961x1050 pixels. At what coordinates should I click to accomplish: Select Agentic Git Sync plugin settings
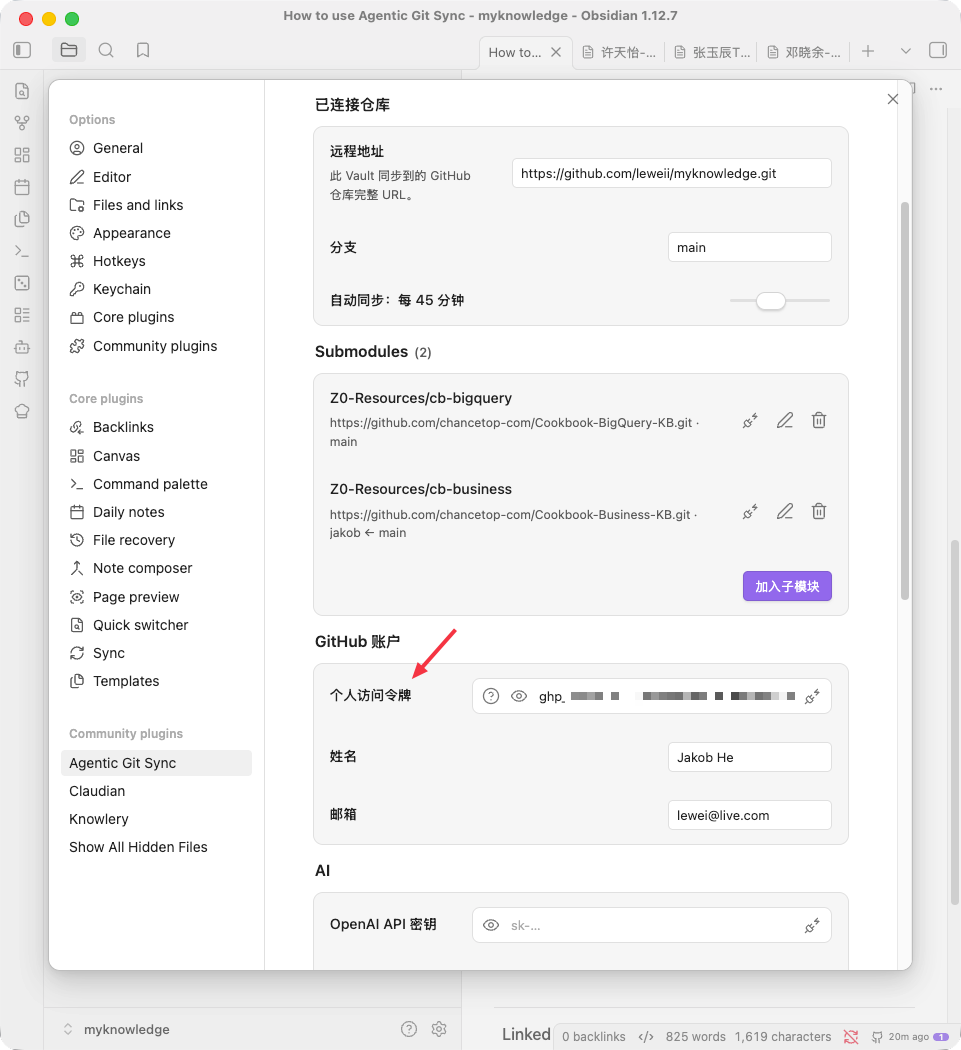(156, 763)
